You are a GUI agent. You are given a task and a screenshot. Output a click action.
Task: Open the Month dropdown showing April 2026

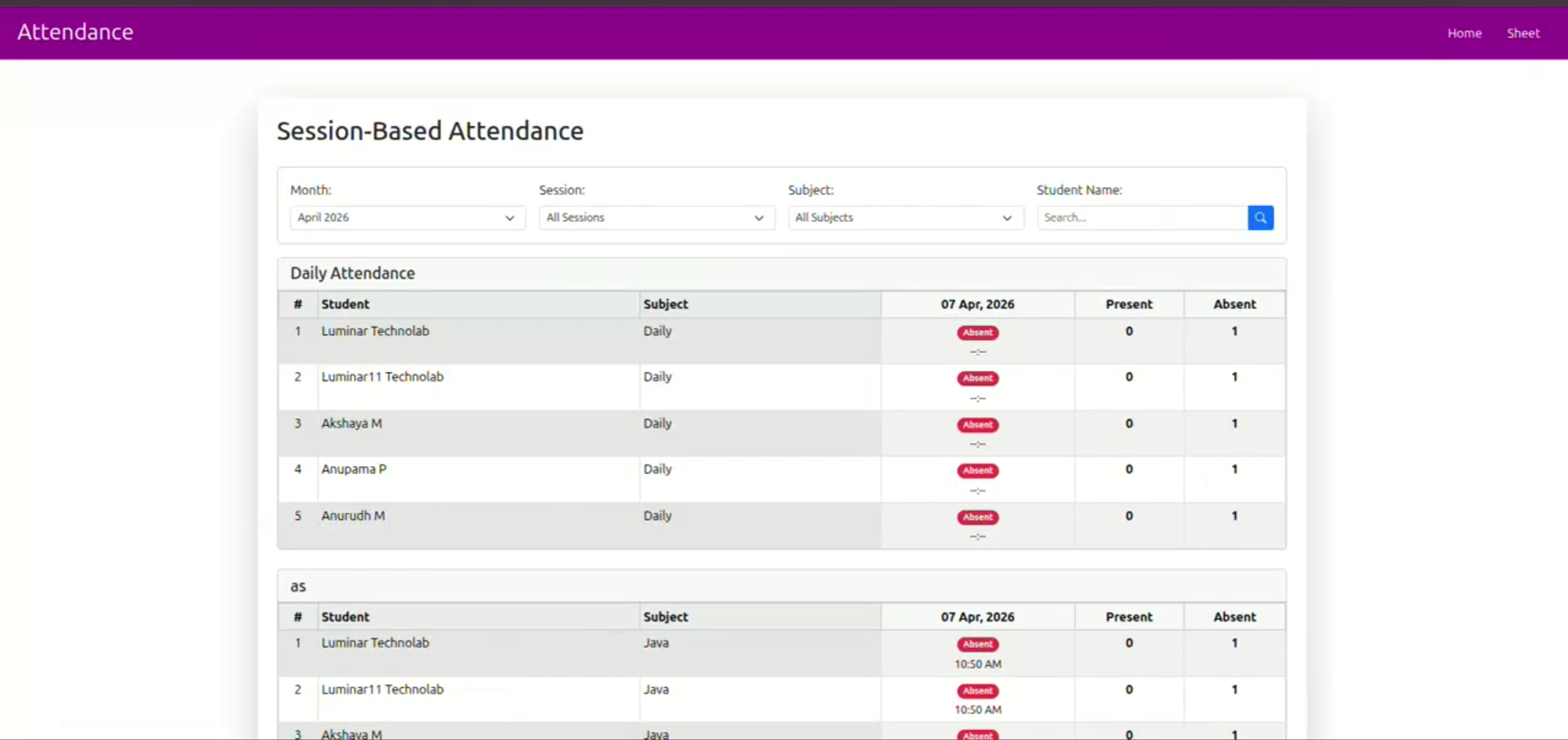coord(408,217)
